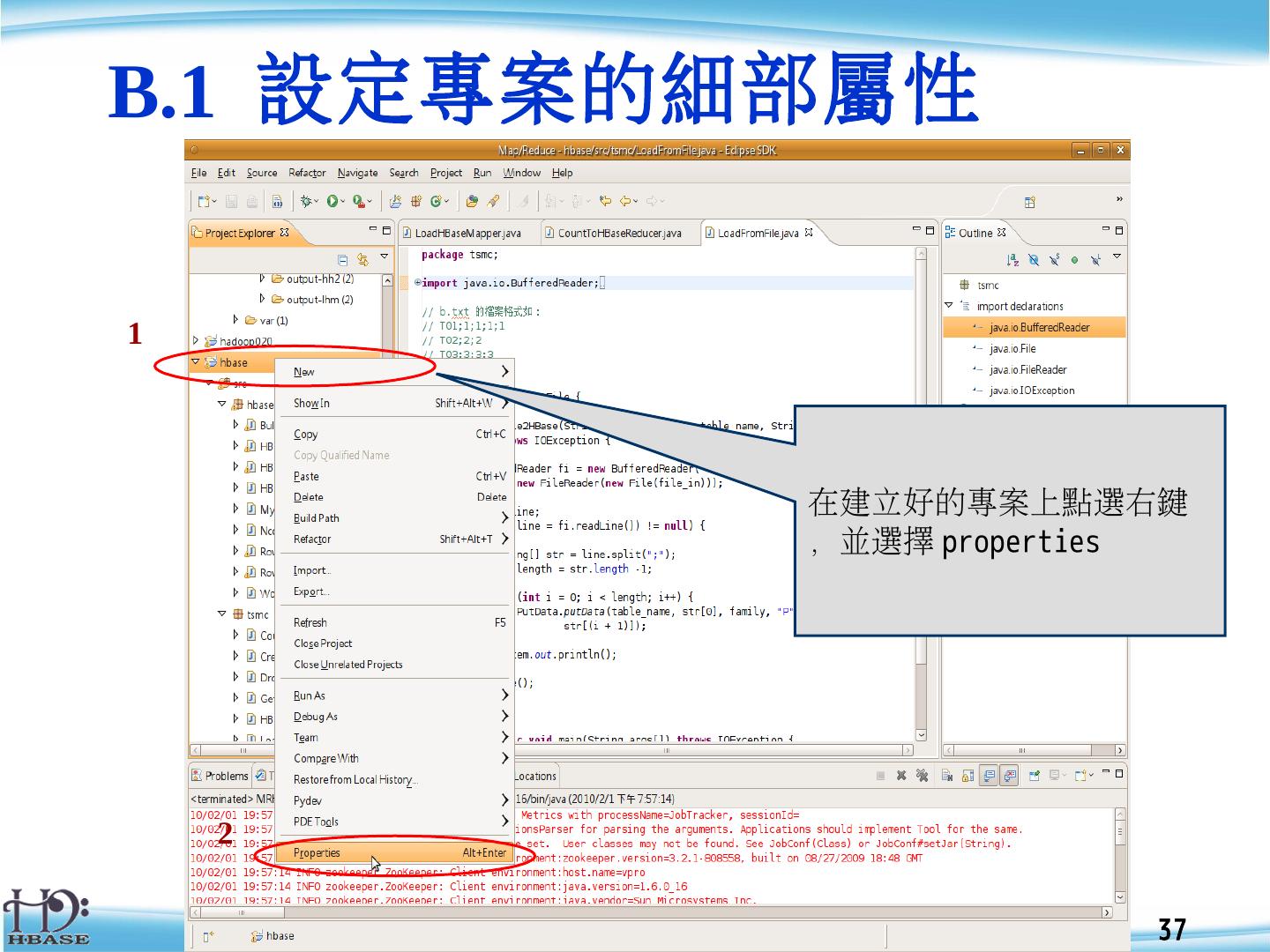Expand the Build Path submenu
Image resolution: width=1270 pixels, height=952 pixels.
click(x=395, y=518)
